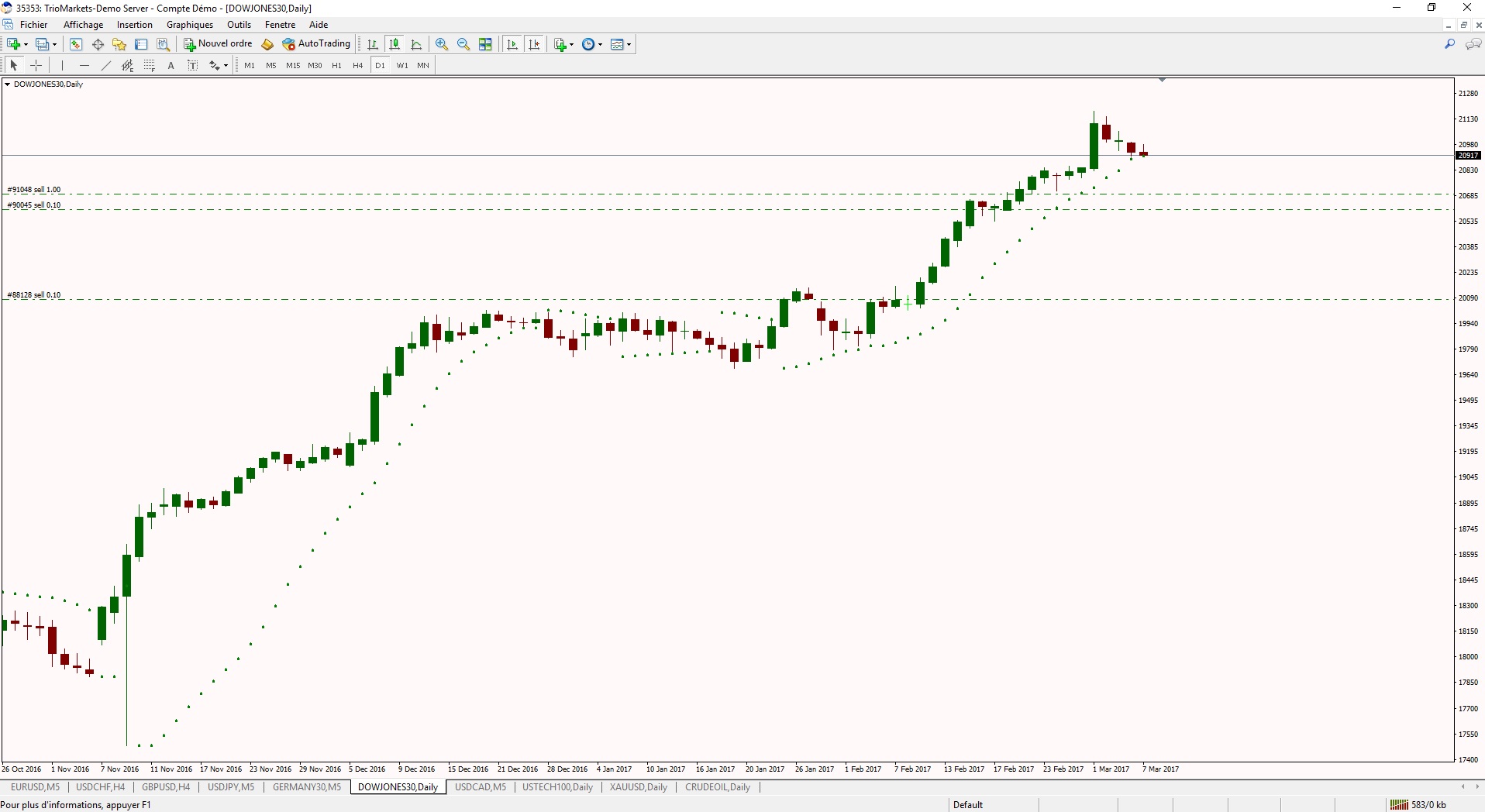1485x812 pixels.
Task: Switch chart to line chart mode
Action: tap(417, 44)
